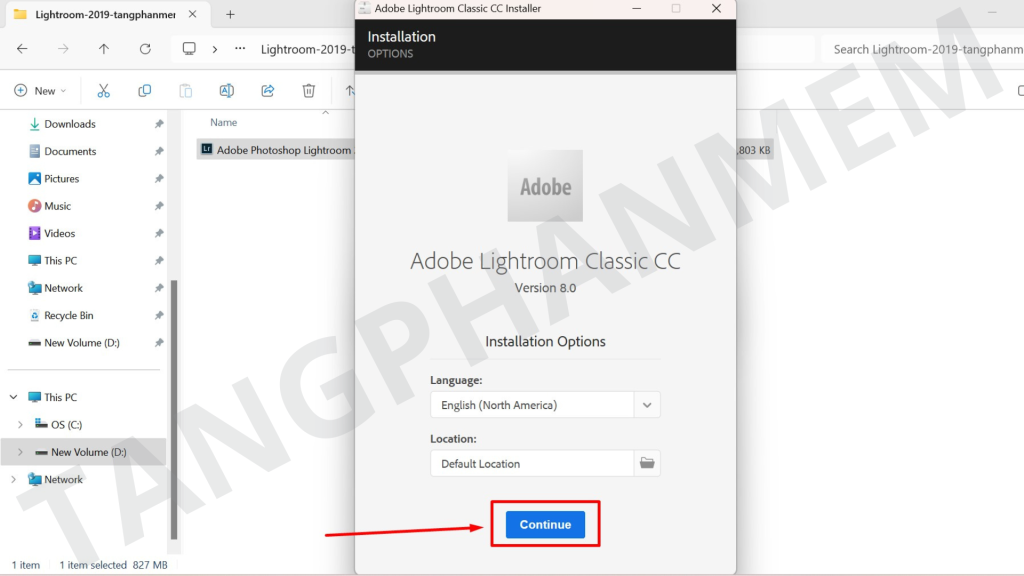
Task: Click the PC monitor icon in address bar
Action: coord(189,49)
